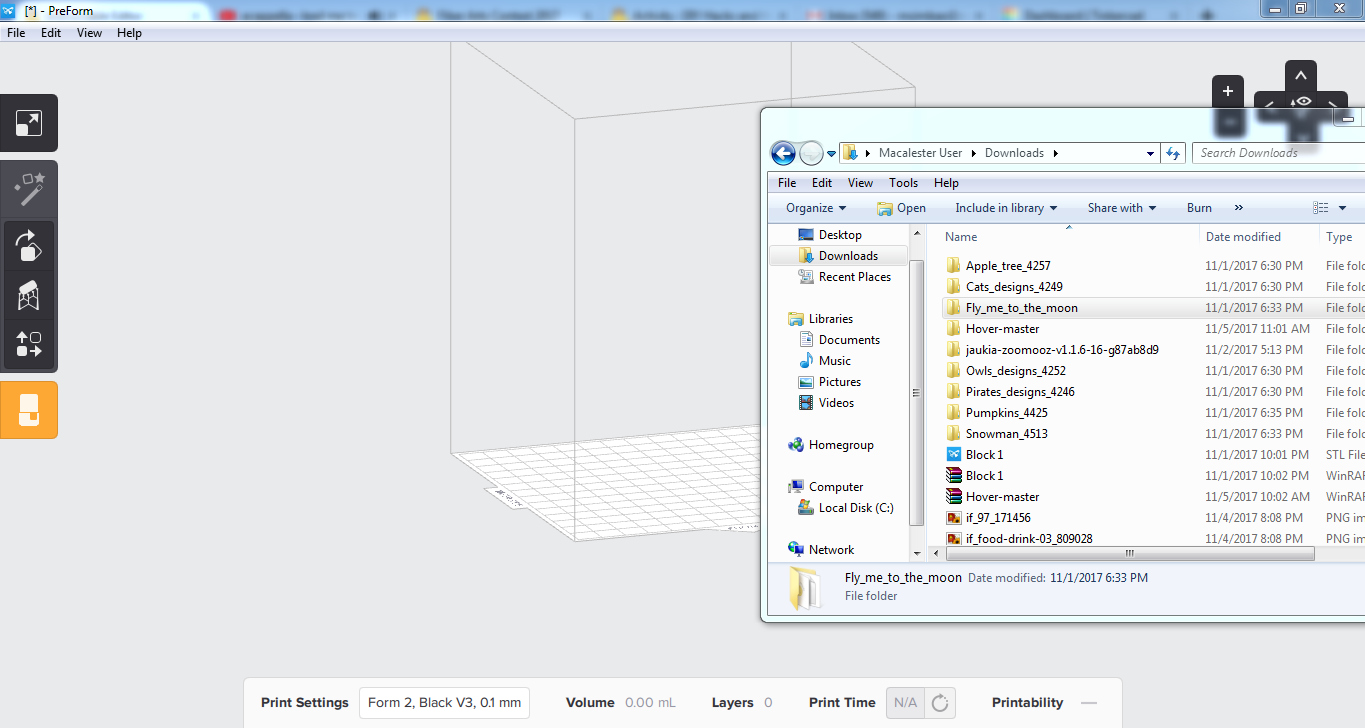The width and height of the screenshot is (1365, 728).
Task: Show hidden toolbar commands with double chevron
Action: (x=1239, y=208)
